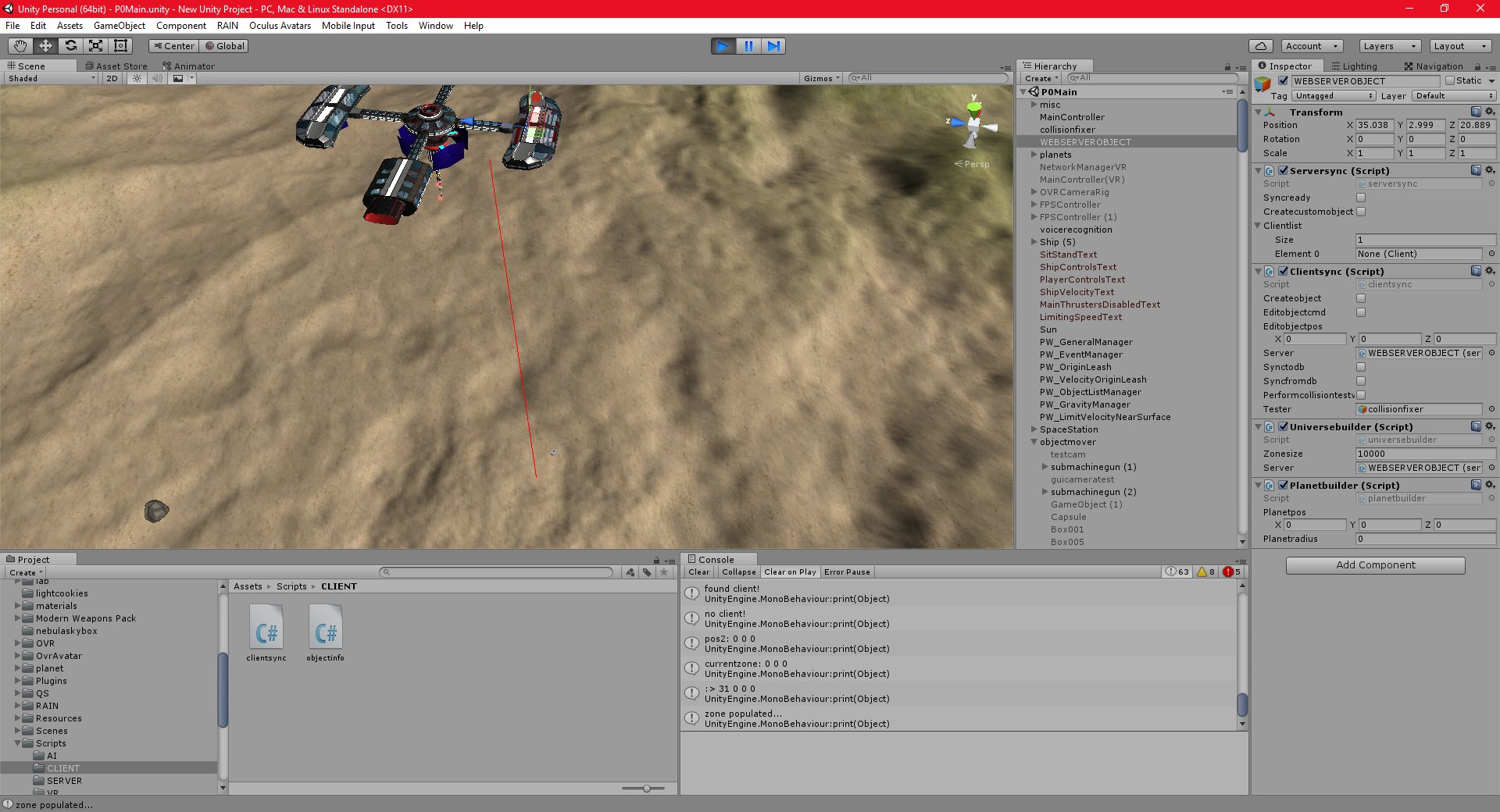
Task: Open Unity cloud services icon
Action: click(x=1261, y=46)
